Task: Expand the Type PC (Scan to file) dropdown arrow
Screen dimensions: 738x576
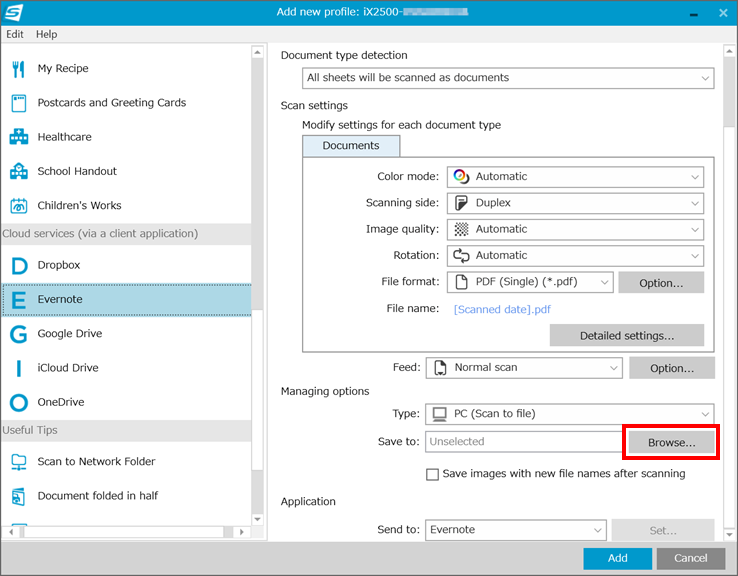Action: tap(705, 414)
